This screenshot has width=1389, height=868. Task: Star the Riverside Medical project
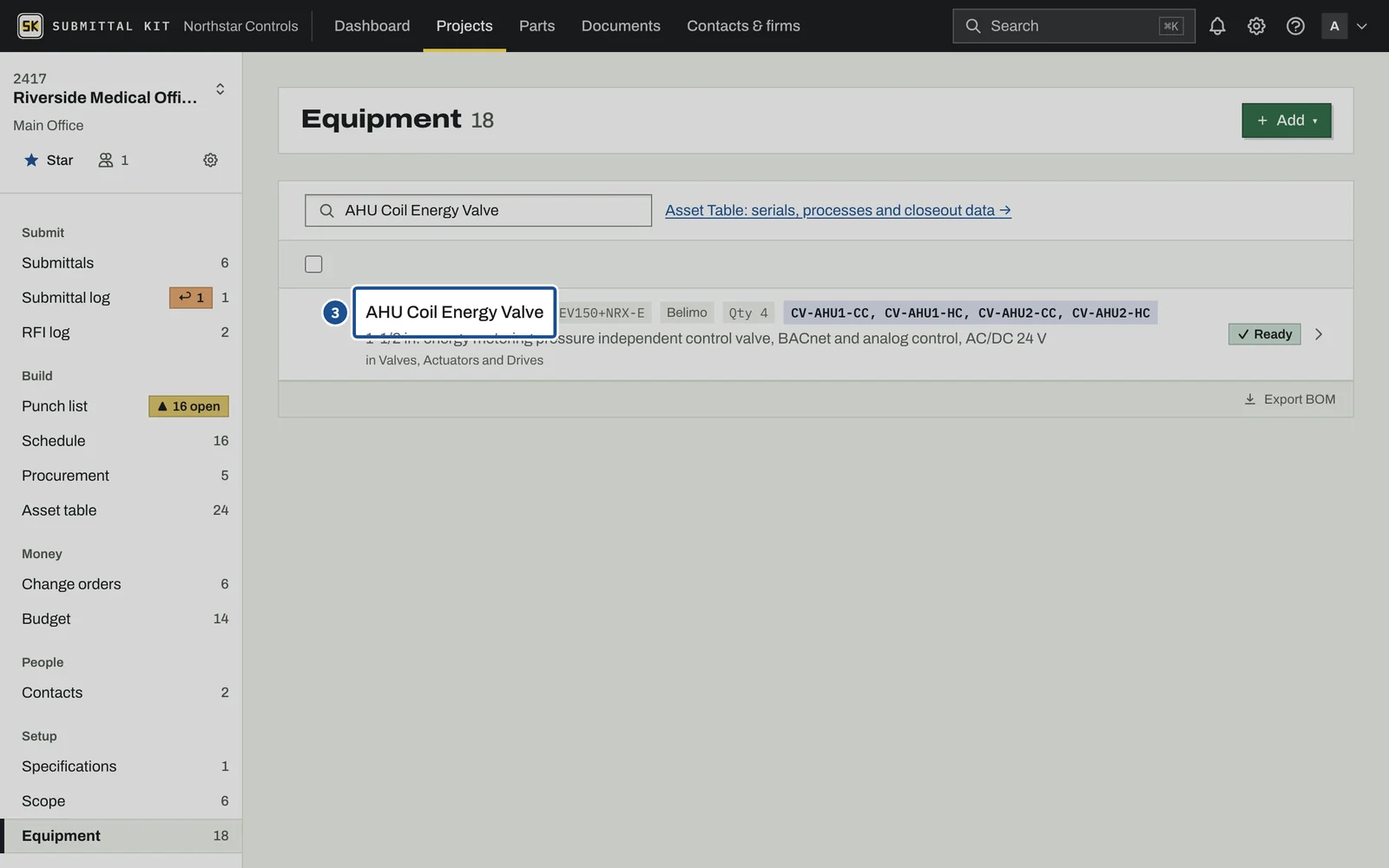point(49,160)
